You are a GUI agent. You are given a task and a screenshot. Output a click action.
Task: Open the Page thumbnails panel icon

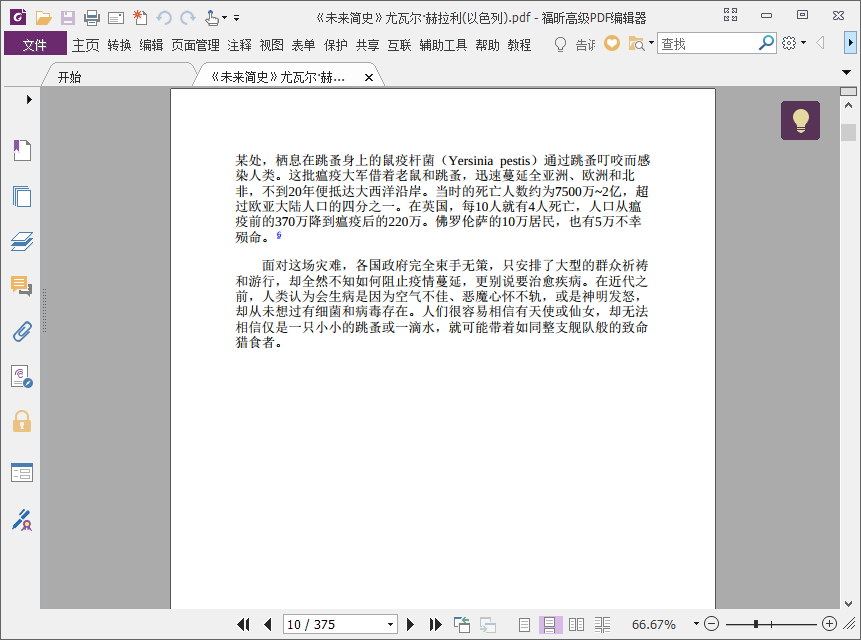[x=22, y=196]
